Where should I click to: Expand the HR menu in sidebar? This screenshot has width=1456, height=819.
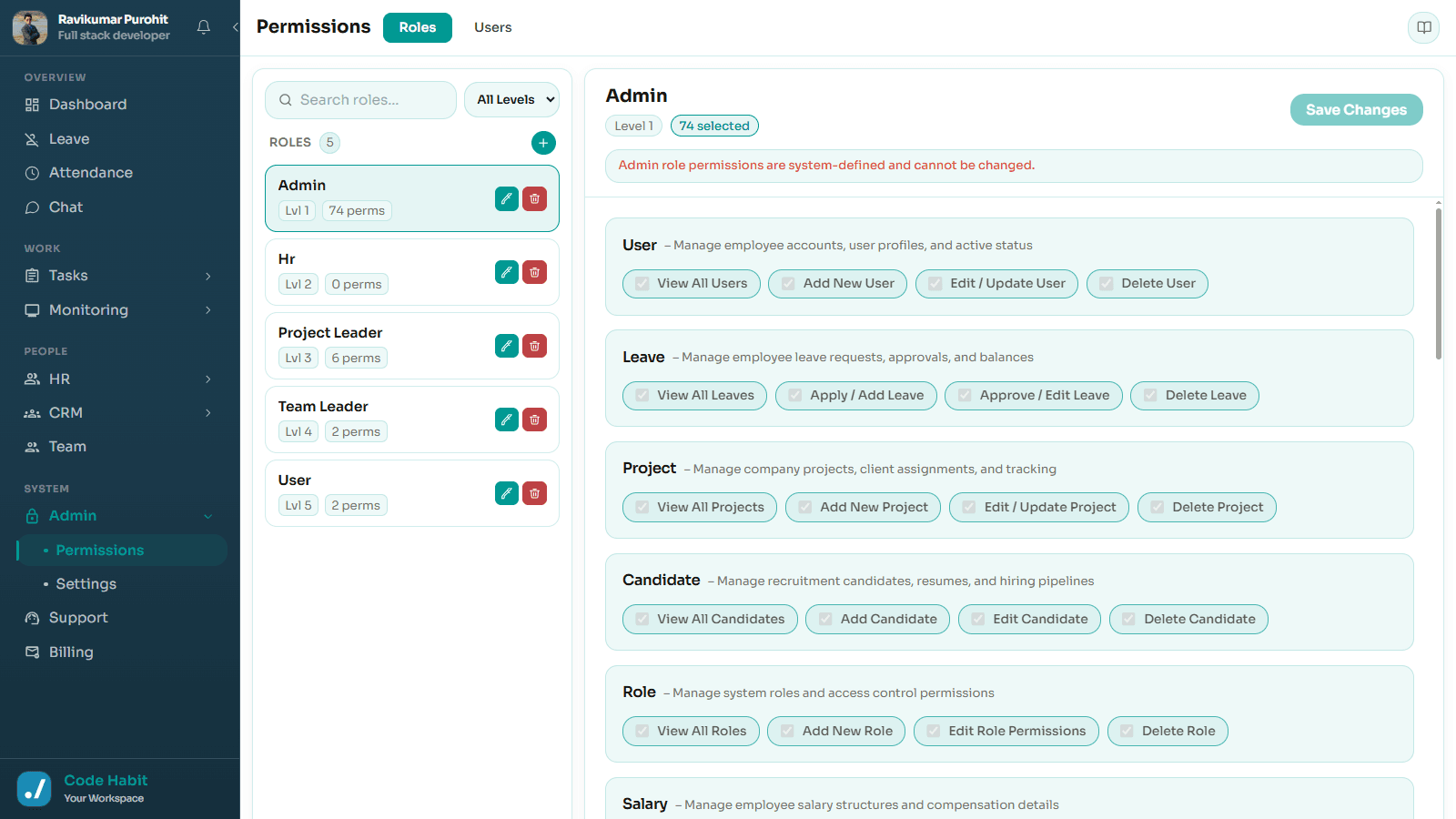(x=120, y=379)
